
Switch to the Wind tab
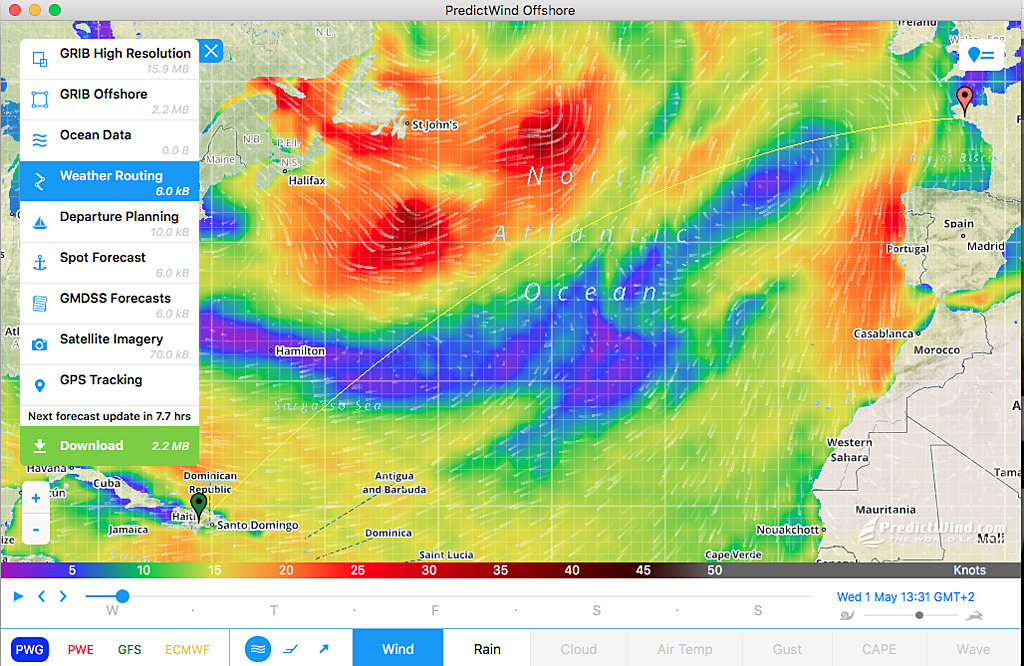click(x=398, y=648)
